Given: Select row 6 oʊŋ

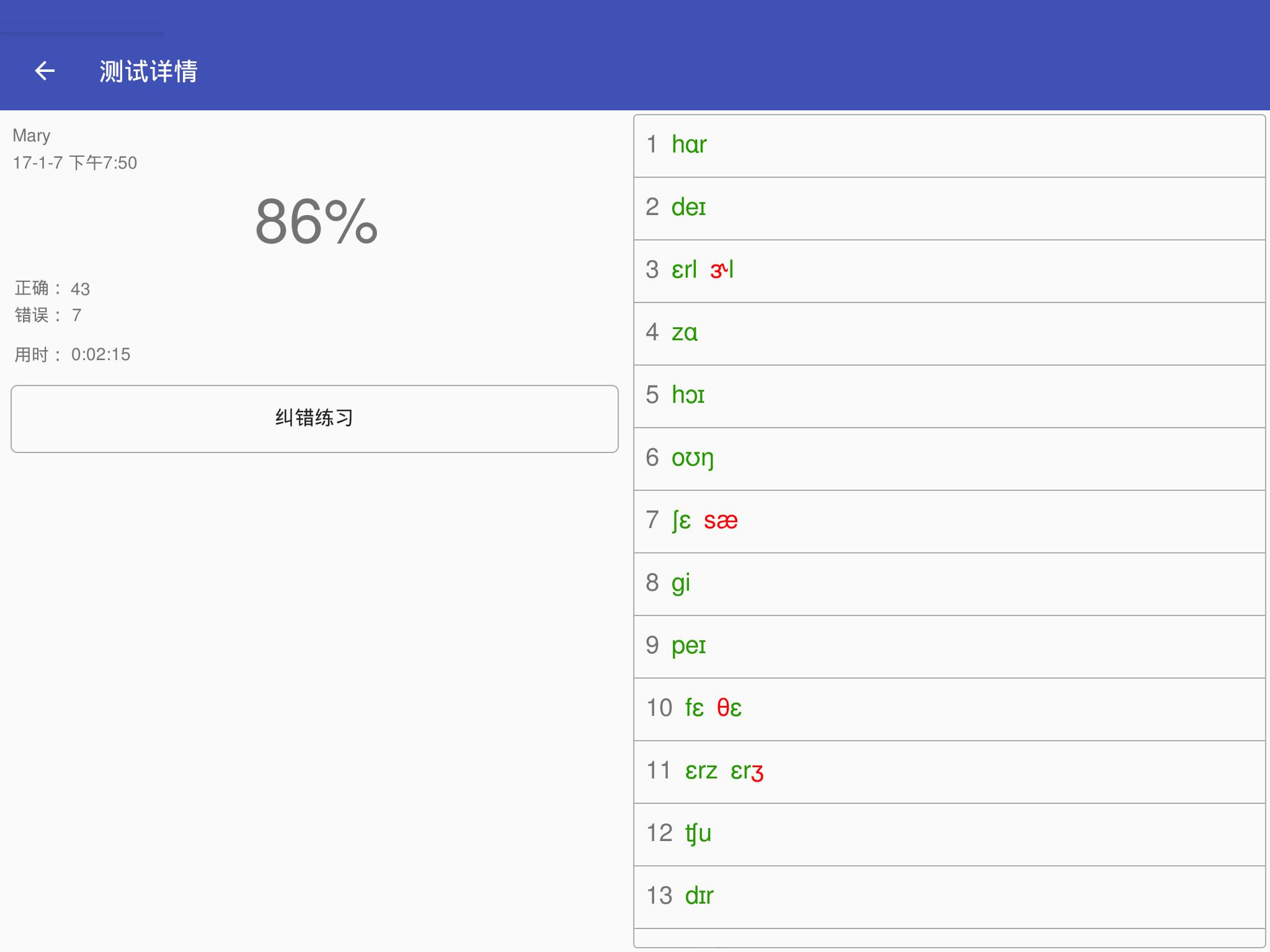Looking at the screenshot, I should (949, 459).
